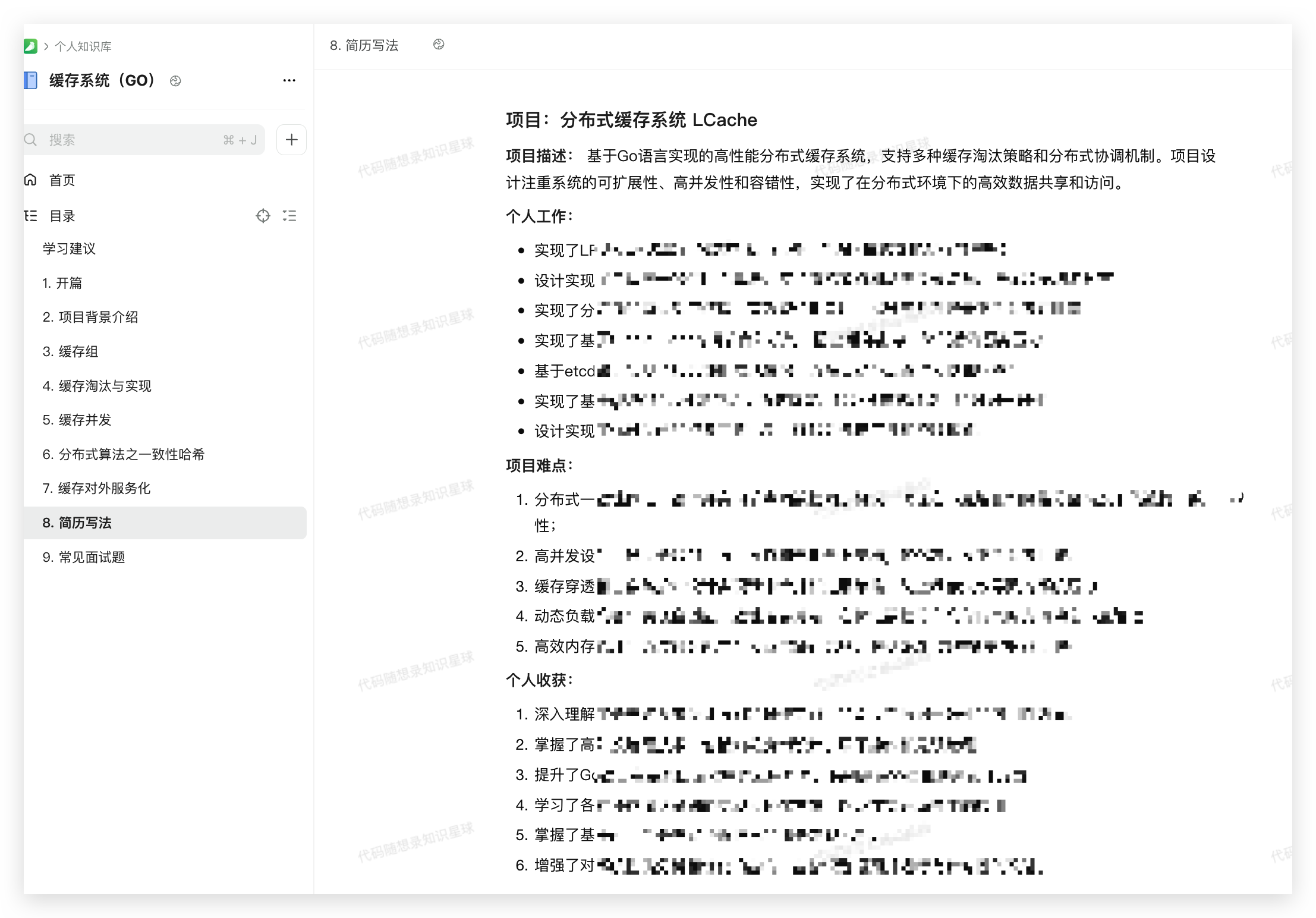The height and width of the screenshot is (918, 1316).
Task: Locate current document with the crosshair icon
Action: pyautogui.click(x=263, y=216)
